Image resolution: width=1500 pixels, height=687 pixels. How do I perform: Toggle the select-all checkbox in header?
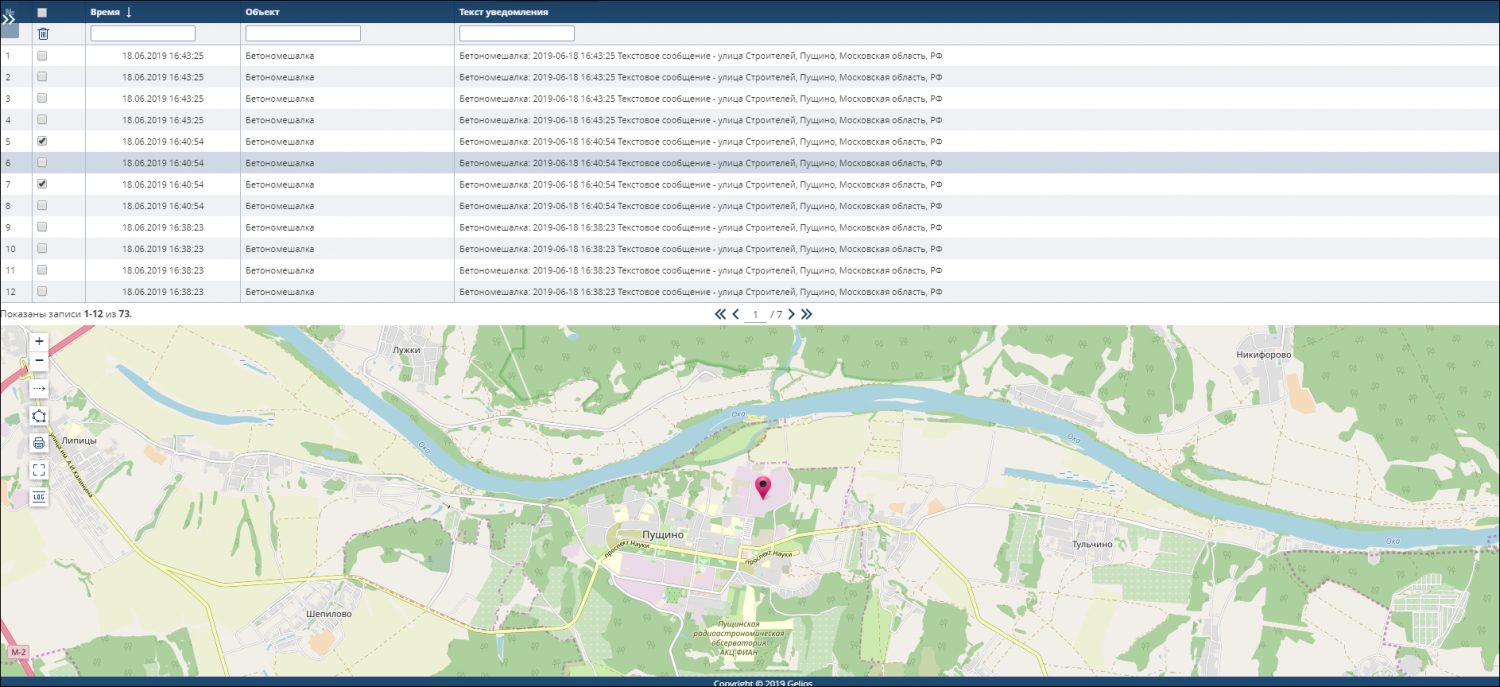pyautogui.click(x=42, y=12)
